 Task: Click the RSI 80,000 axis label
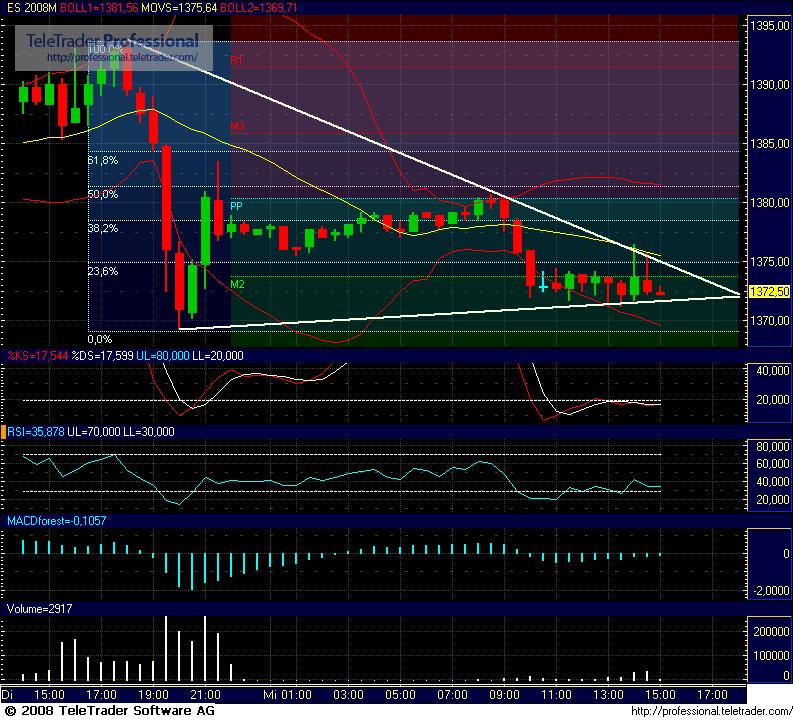(772, 446)
